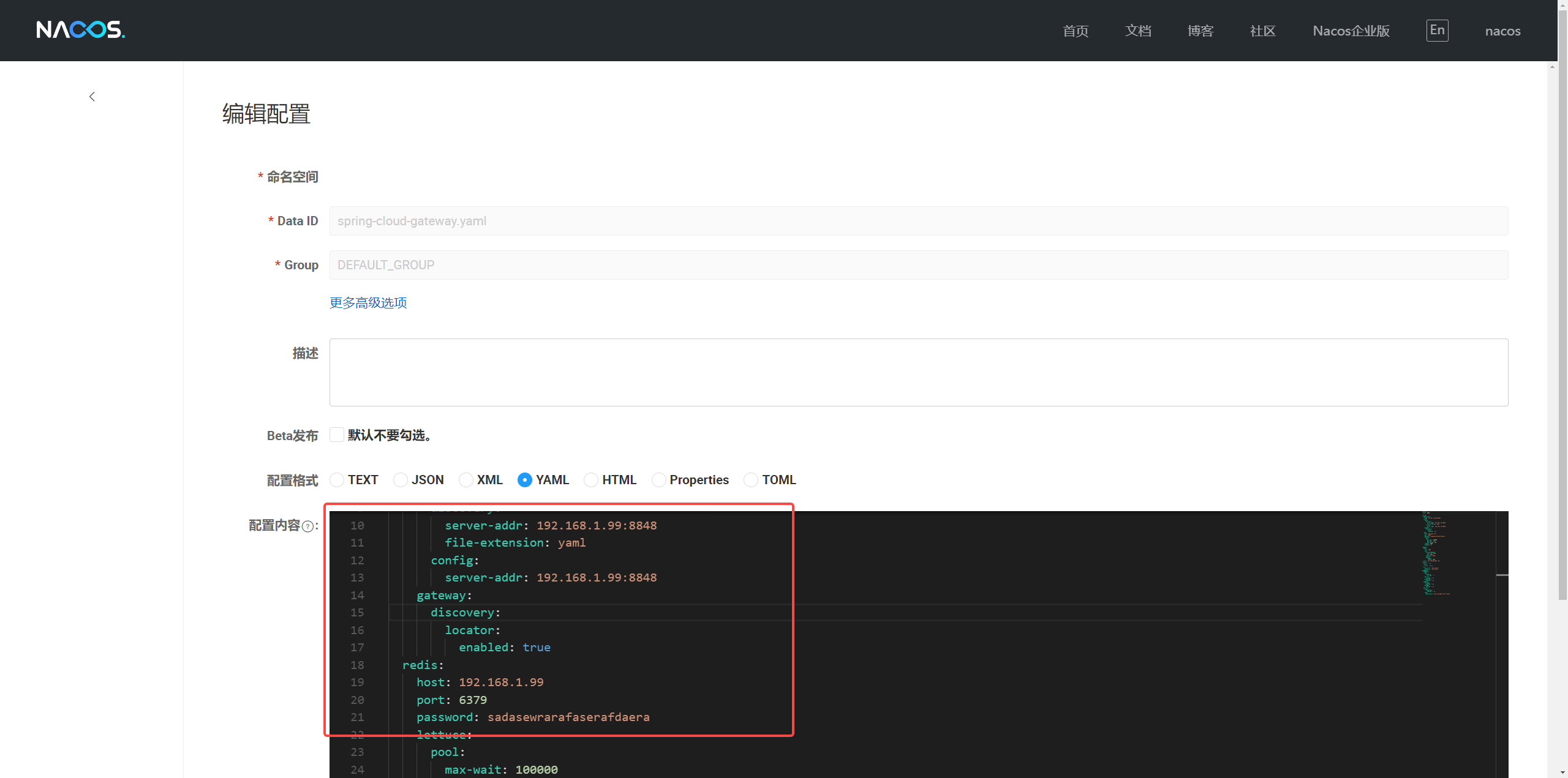The image size is (1568, 778).
Task: Select the JSON format radio button
Action: [401, 480]
